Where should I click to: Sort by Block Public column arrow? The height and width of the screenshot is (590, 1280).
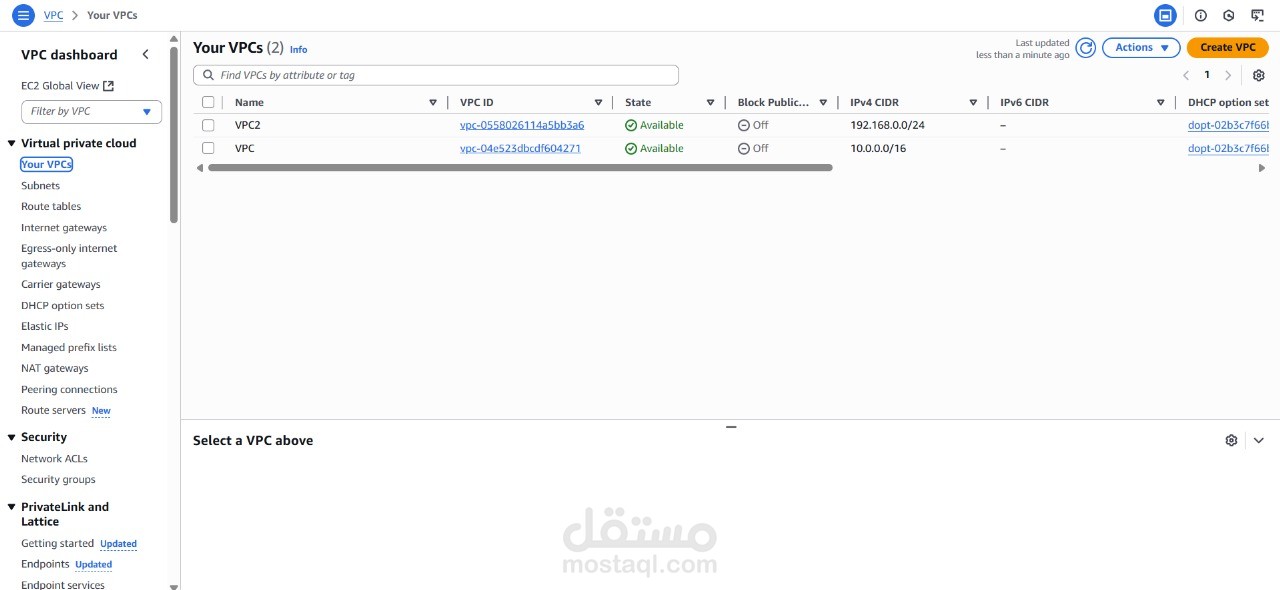pyautogui.click(x=823, y=102)
